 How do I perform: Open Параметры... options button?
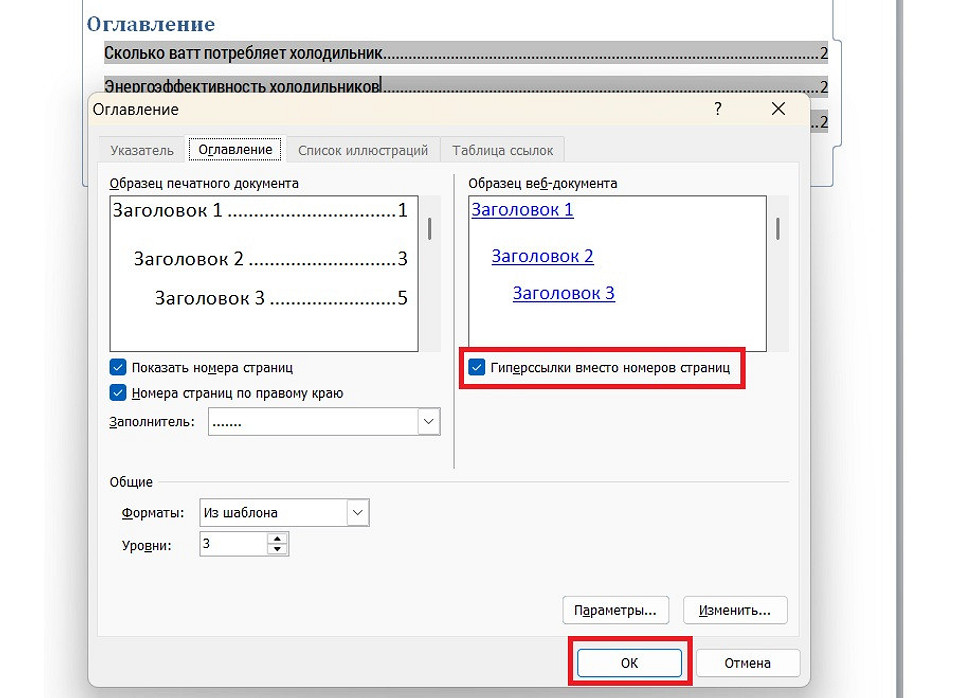point(615,609)
